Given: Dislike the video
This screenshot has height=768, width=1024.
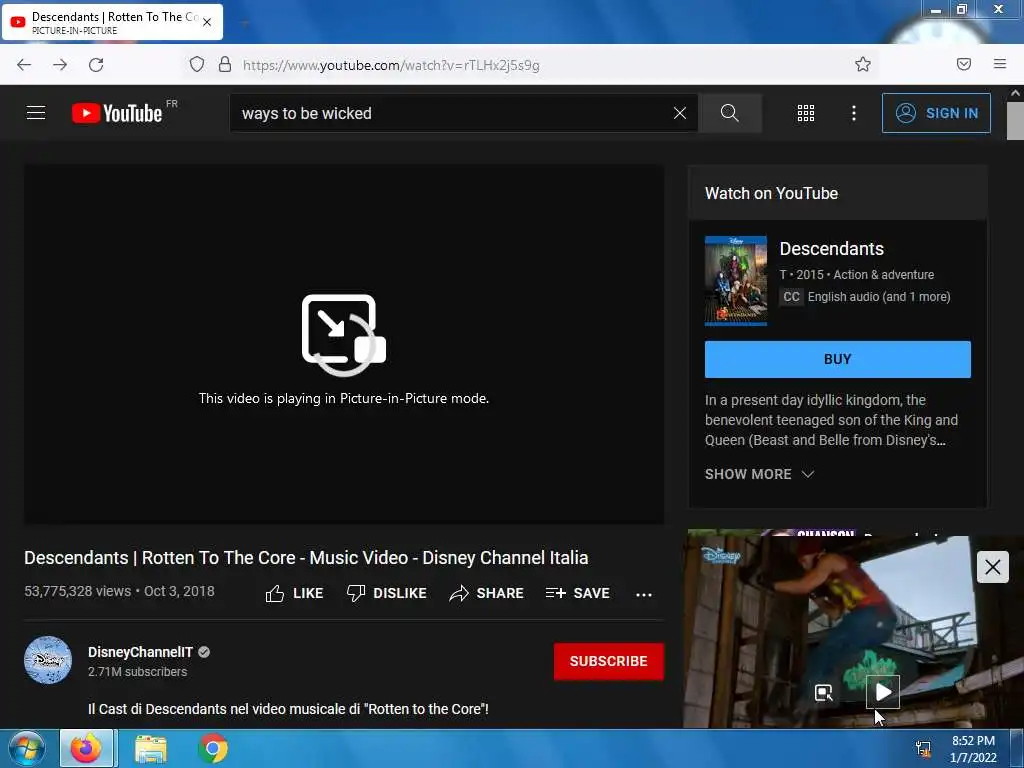Looking at the screenshot, I should 387,593.
